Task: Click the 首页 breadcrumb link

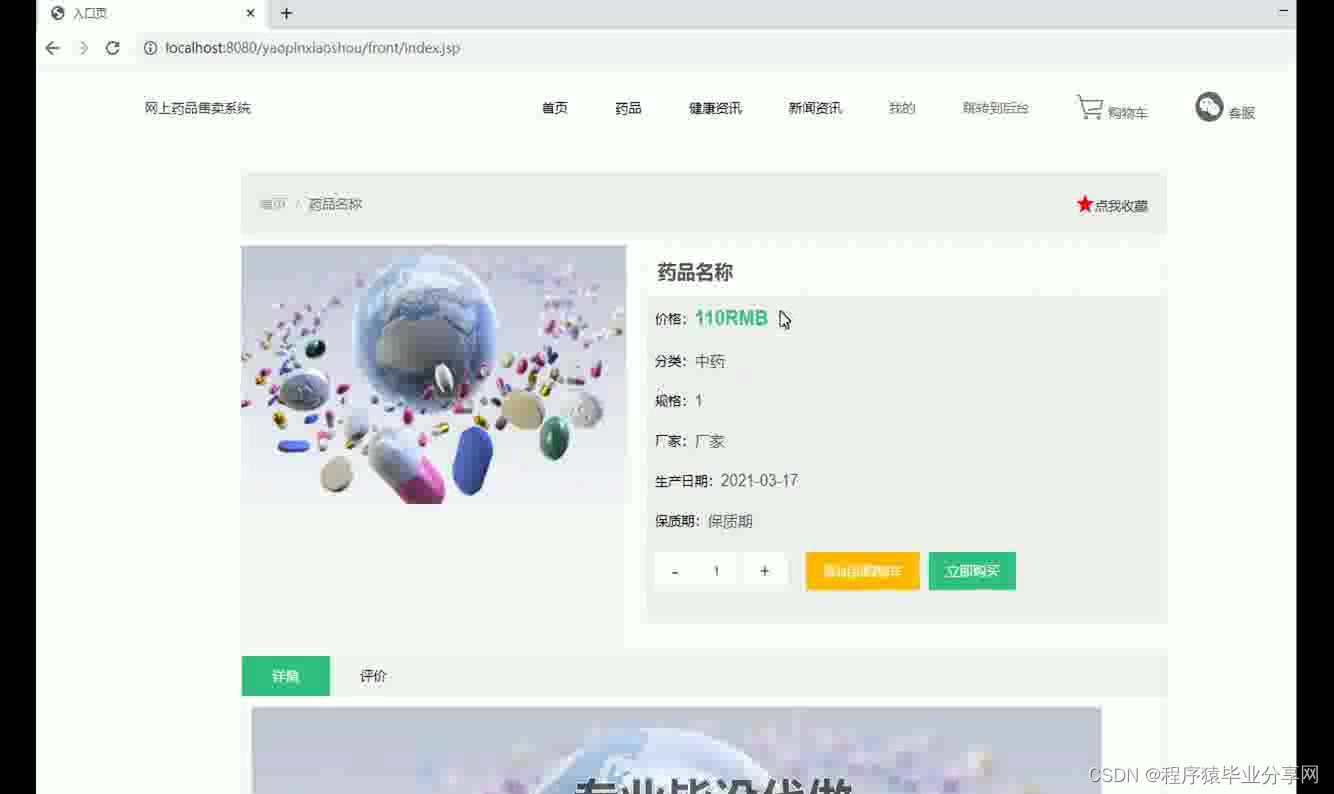Action: pos(273,204)
